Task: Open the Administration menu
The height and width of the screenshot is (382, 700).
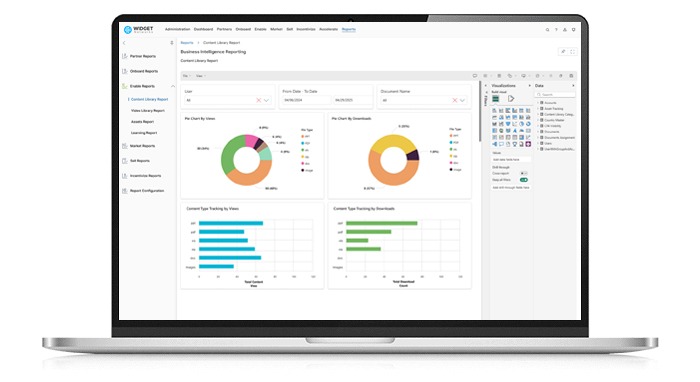Action: coord(178,29)
